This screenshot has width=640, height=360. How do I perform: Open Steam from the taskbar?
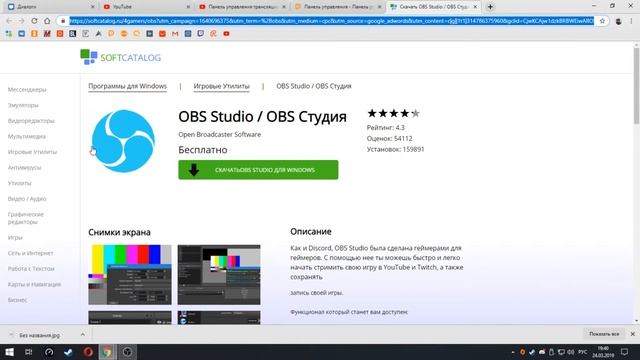(x=68, y=352)
